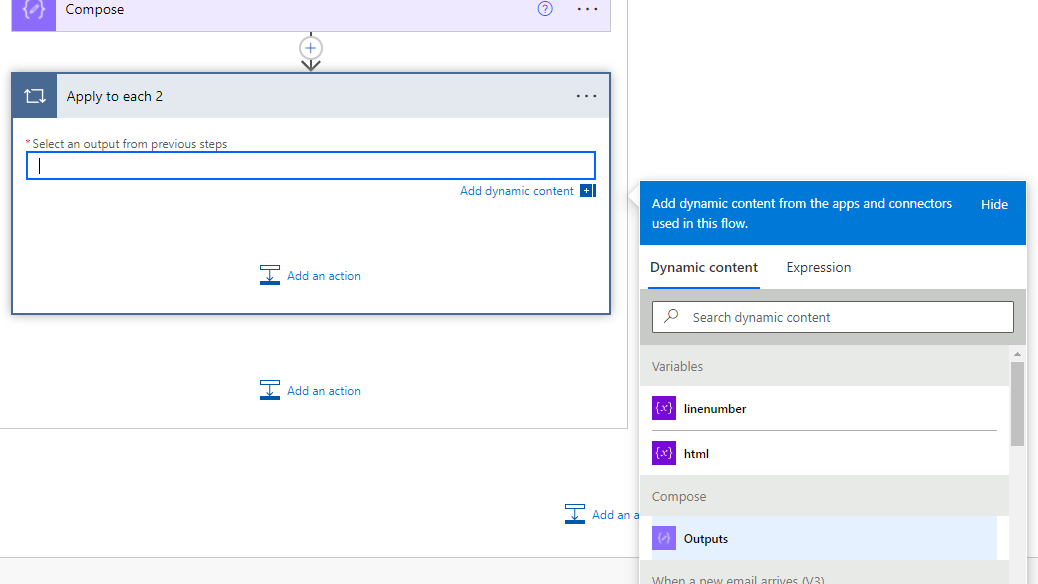Select the linenumber variable icon
This screenshot has height=584, width=1038.
pyautogui.click(x=664, y=408)
